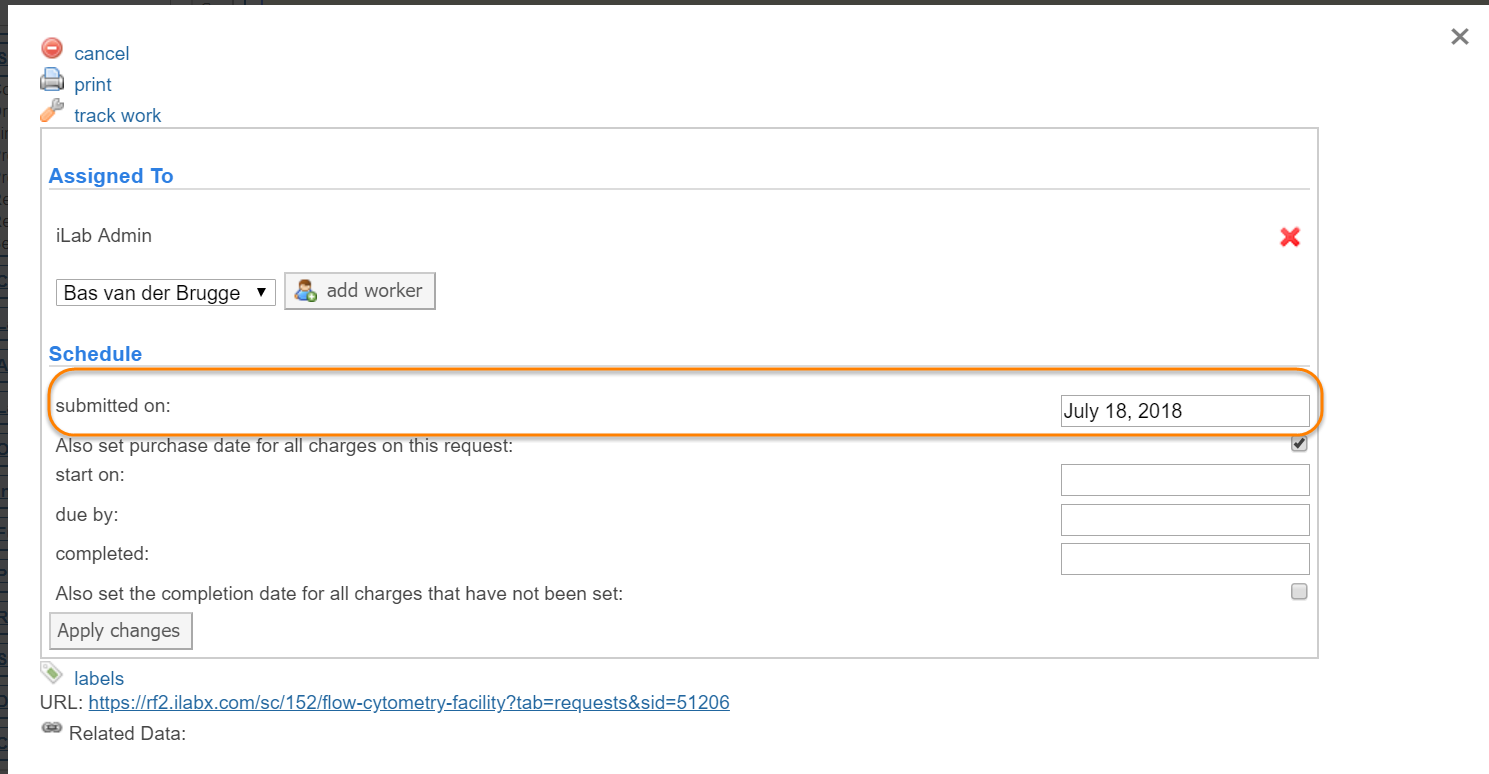
Task: Open the Bas van der Brugge worker dropdown
Action: [165, 293]
